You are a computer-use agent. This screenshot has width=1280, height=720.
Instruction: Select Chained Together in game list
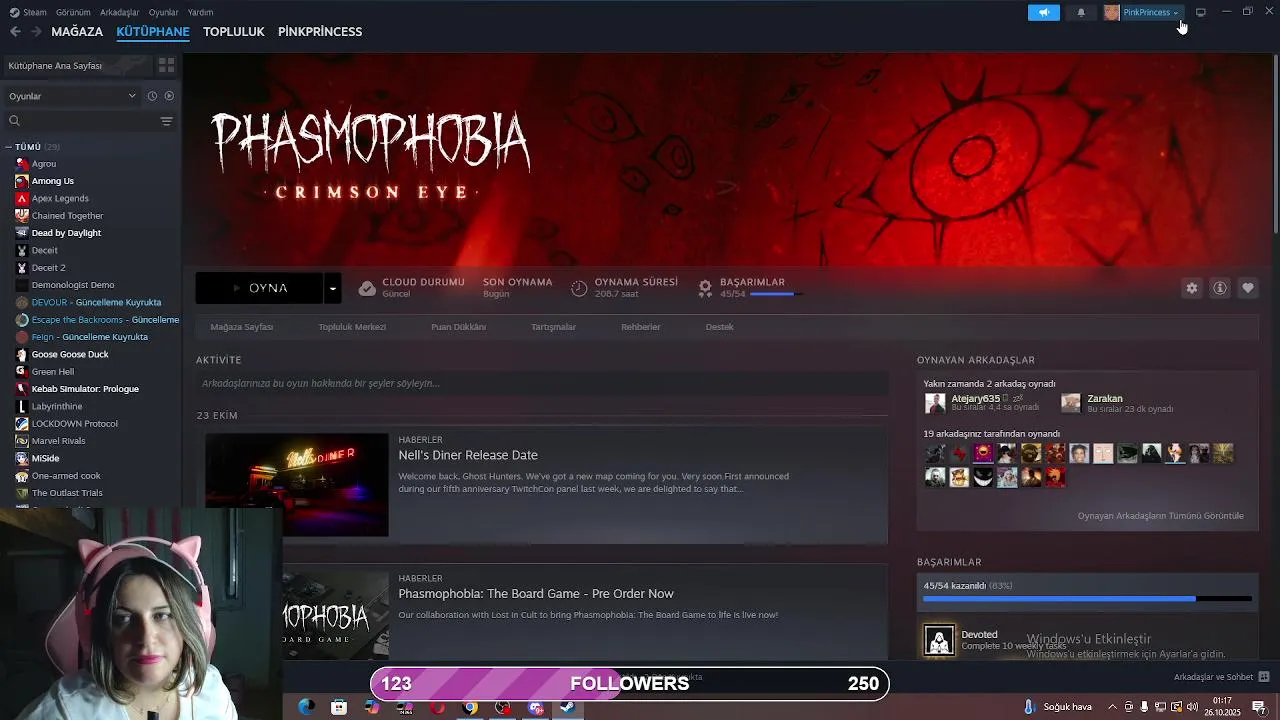click(67, 215)
